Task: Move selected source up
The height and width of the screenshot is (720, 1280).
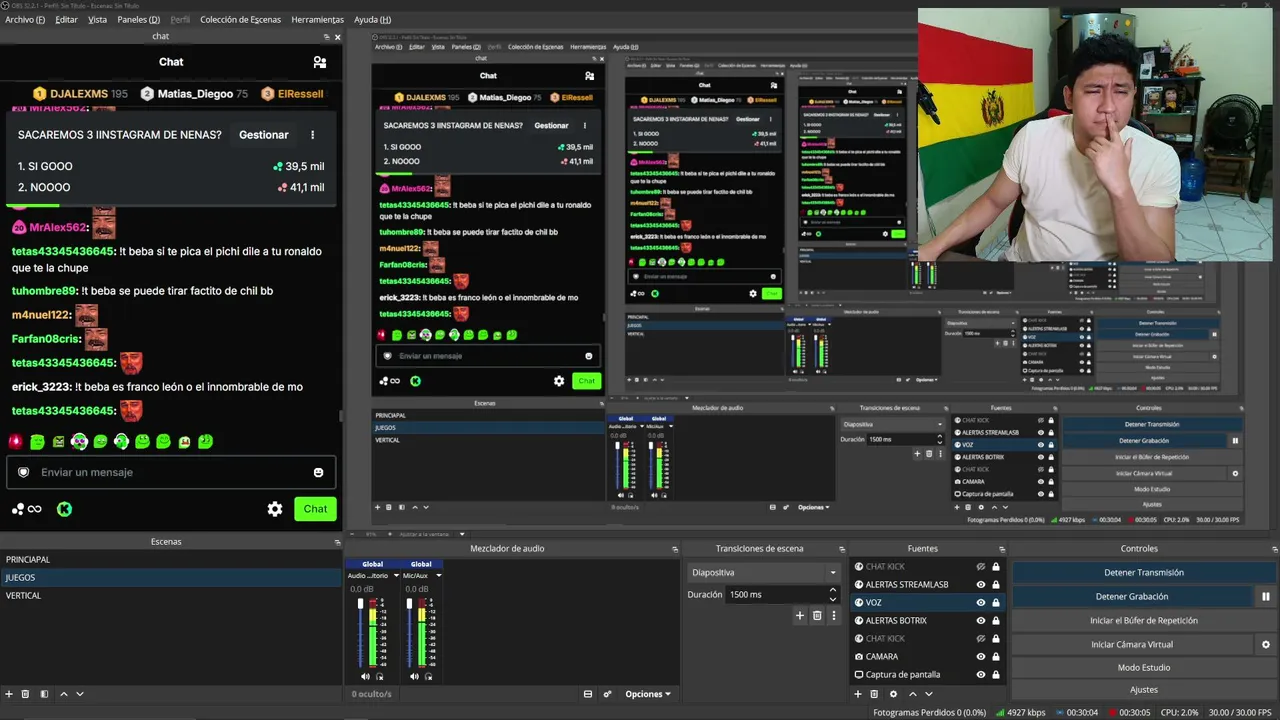Action: [x=912, y=694]
